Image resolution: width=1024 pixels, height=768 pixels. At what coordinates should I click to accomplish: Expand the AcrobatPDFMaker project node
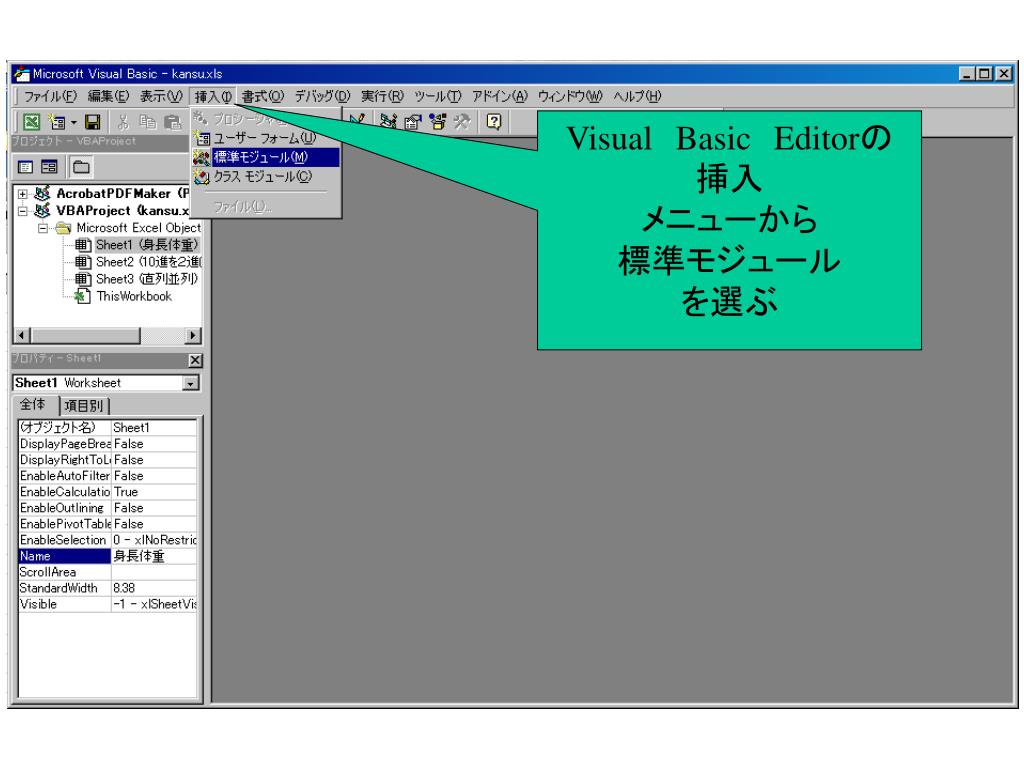(x=23, y=194)
